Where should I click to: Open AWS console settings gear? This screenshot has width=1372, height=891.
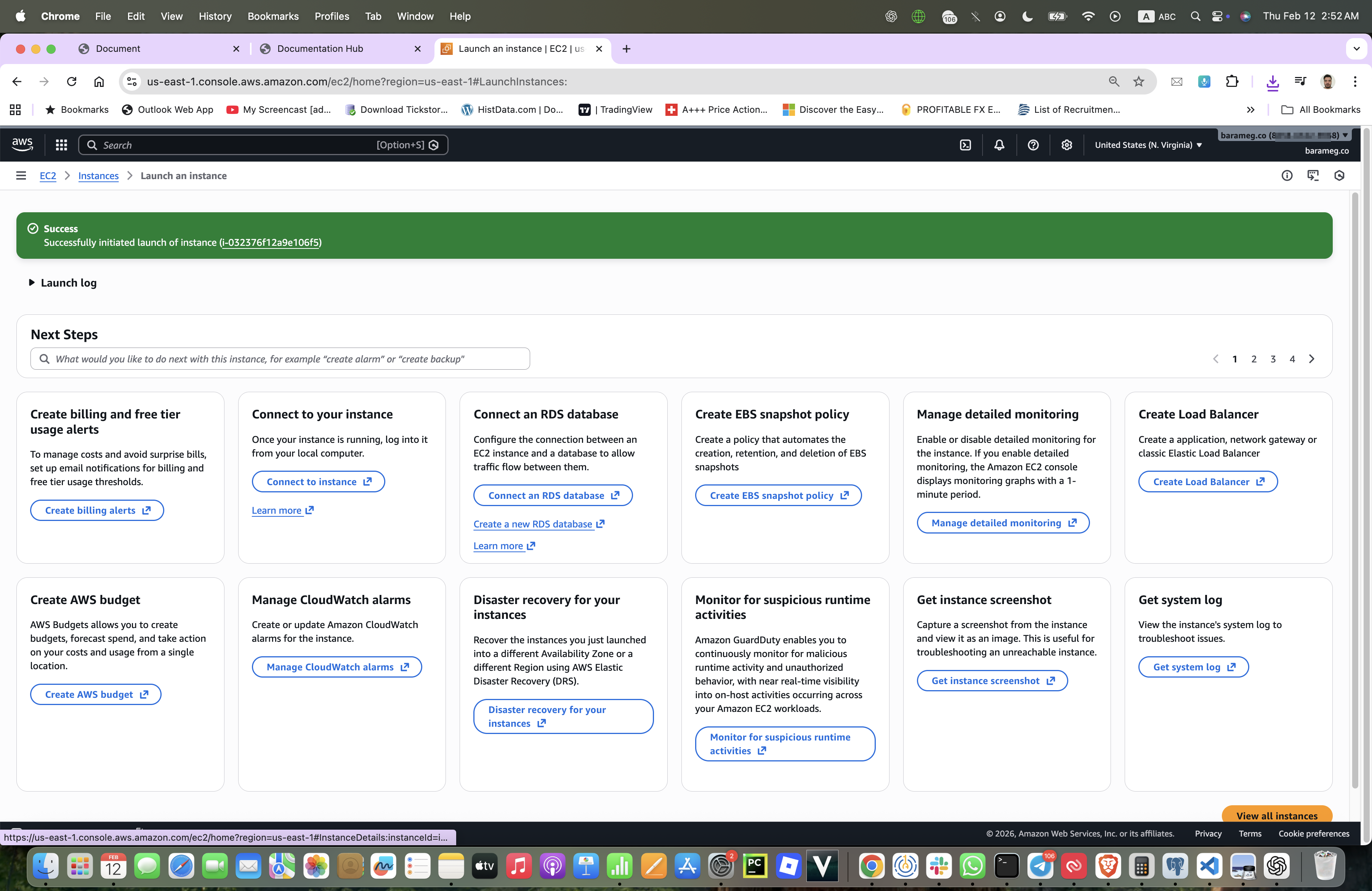click(x=1066, y=145)
